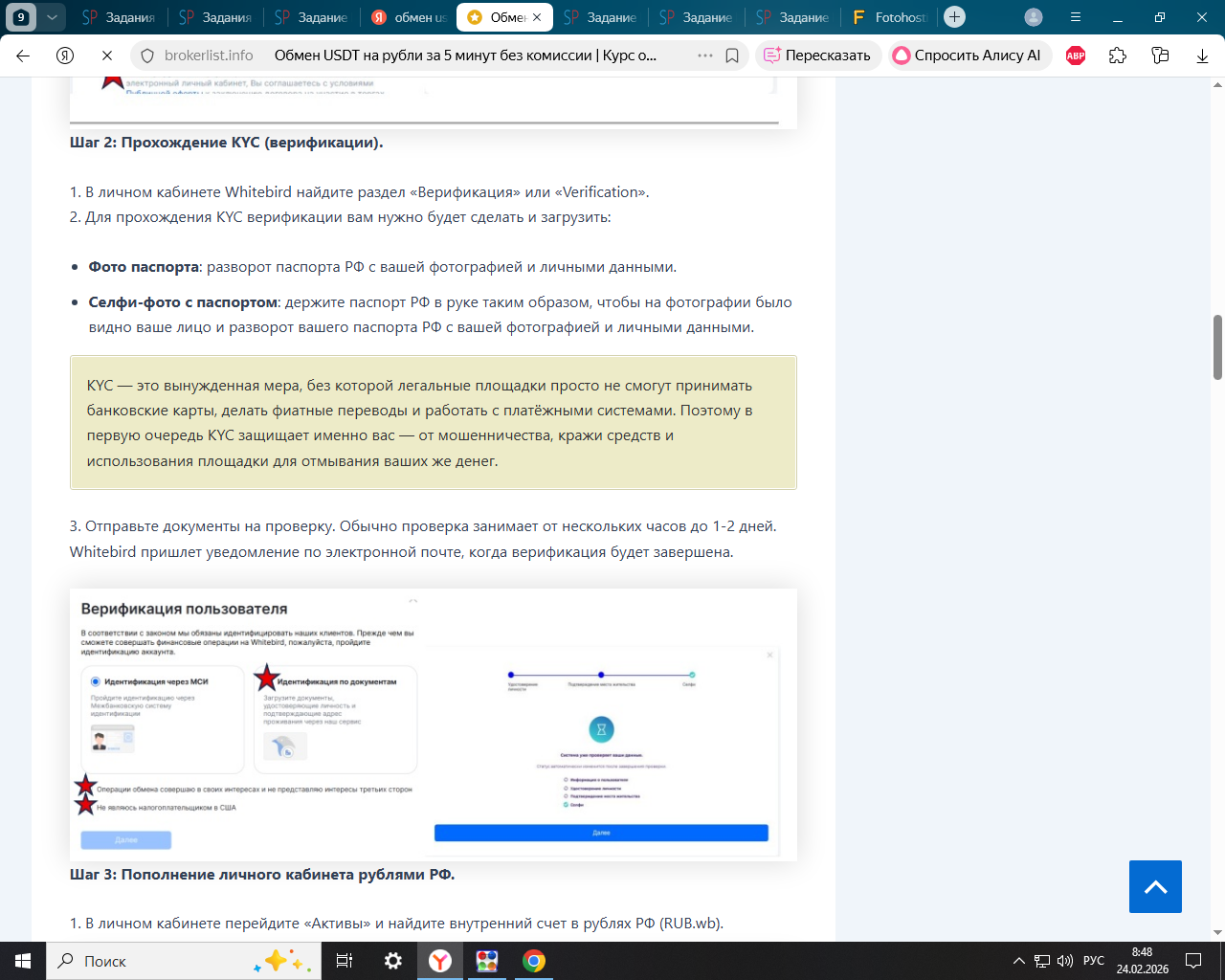Click heading 'Шаг 2: Прохождение KYC (верификации).'
The image size is (1225, 980).
pyautogui.click(x=227, y=143)
